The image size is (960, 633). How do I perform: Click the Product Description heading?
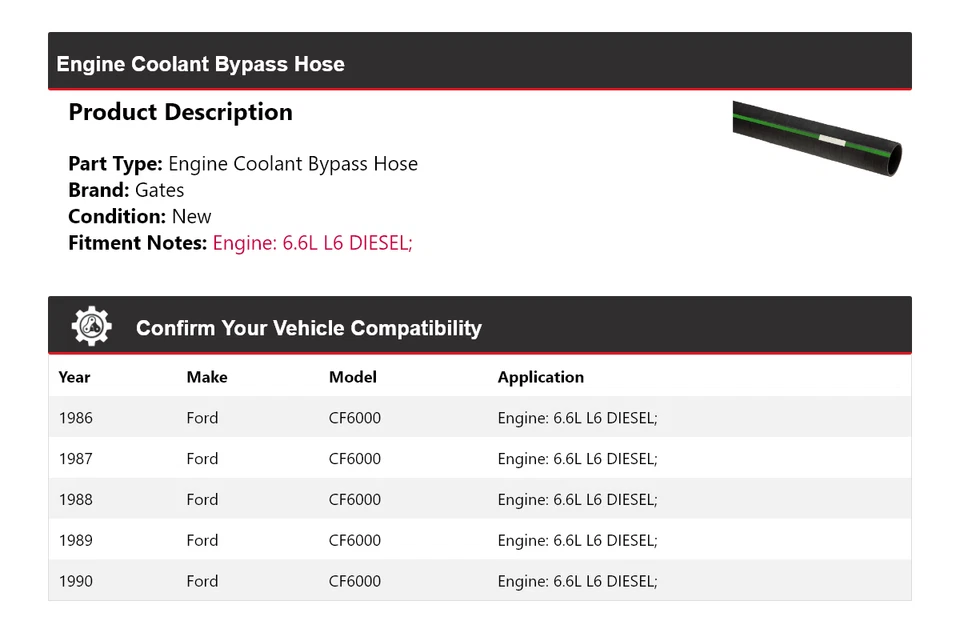pos(180,112)
